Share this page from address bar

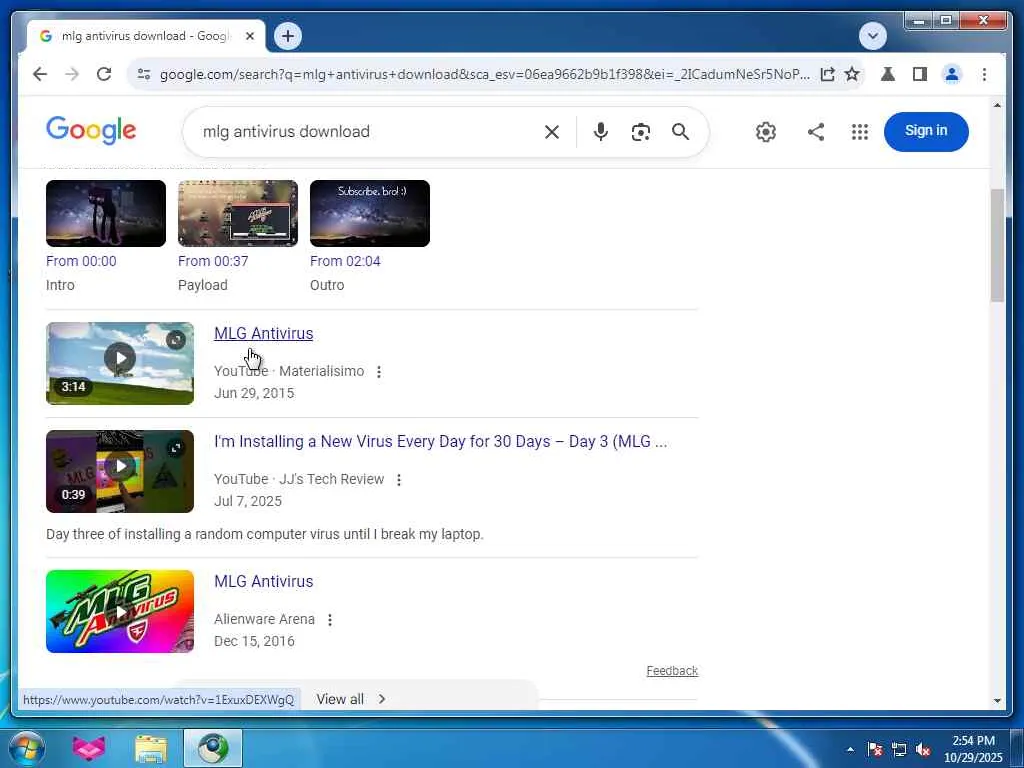pyautogui.click(x=827, y=74)
